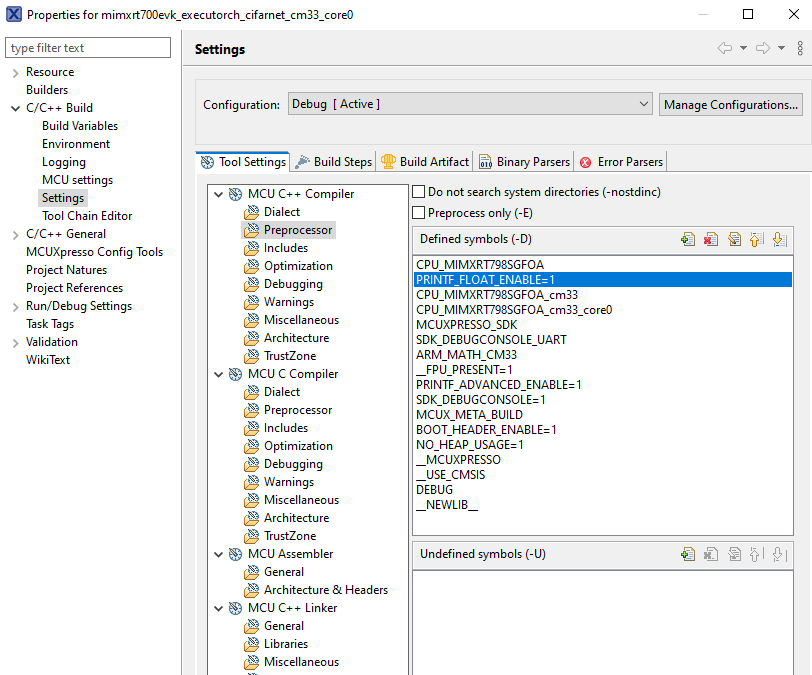Switch to the Build Steps tab
The height and width of the screenshot is (675, 812).
pyautogui.click(x=334, y=162)
